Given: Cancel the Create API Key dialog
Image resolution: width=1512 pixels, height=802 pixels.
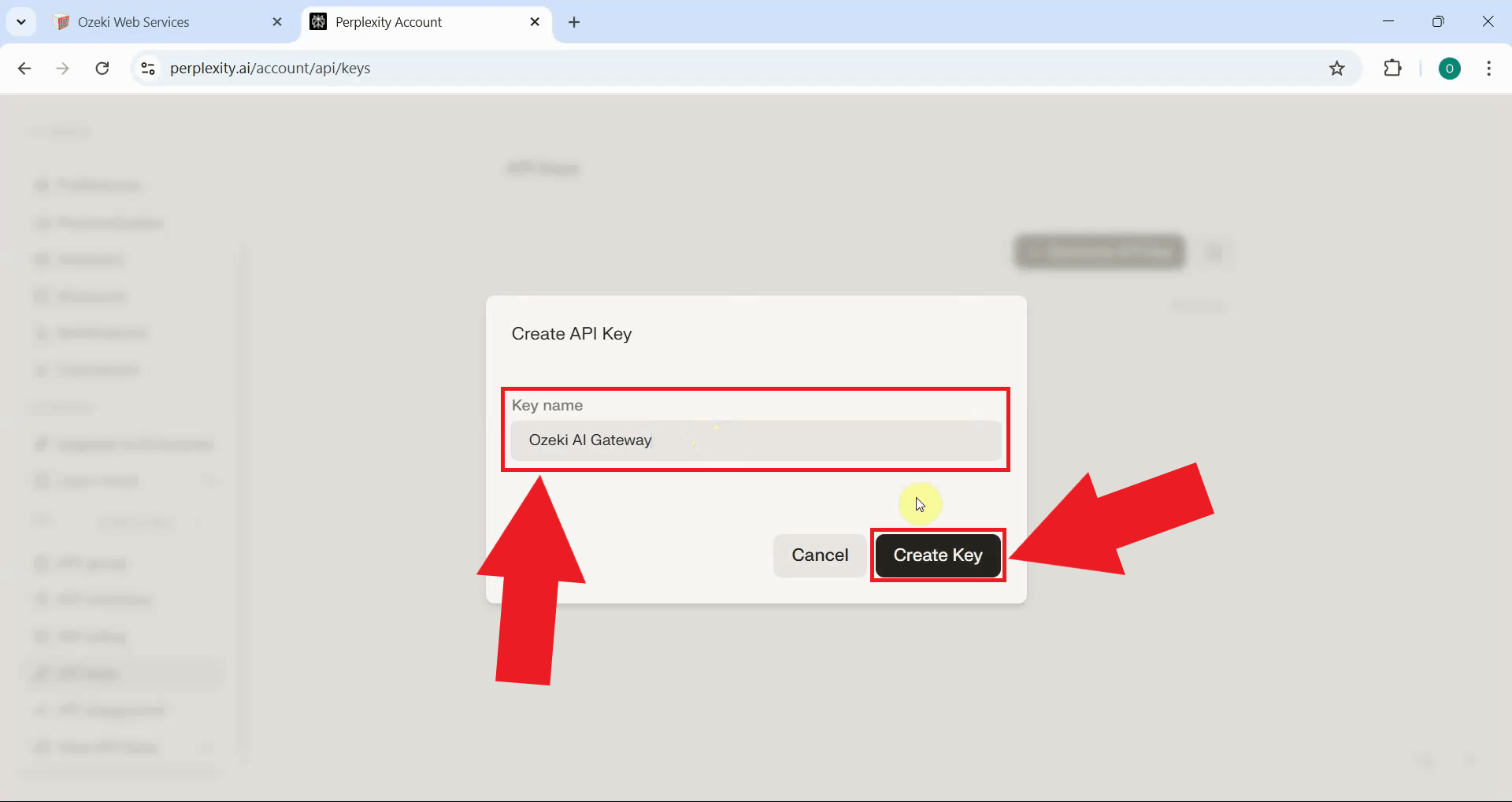Looking at the screenshot, I should pyautogui.click(x=819, y=555).
